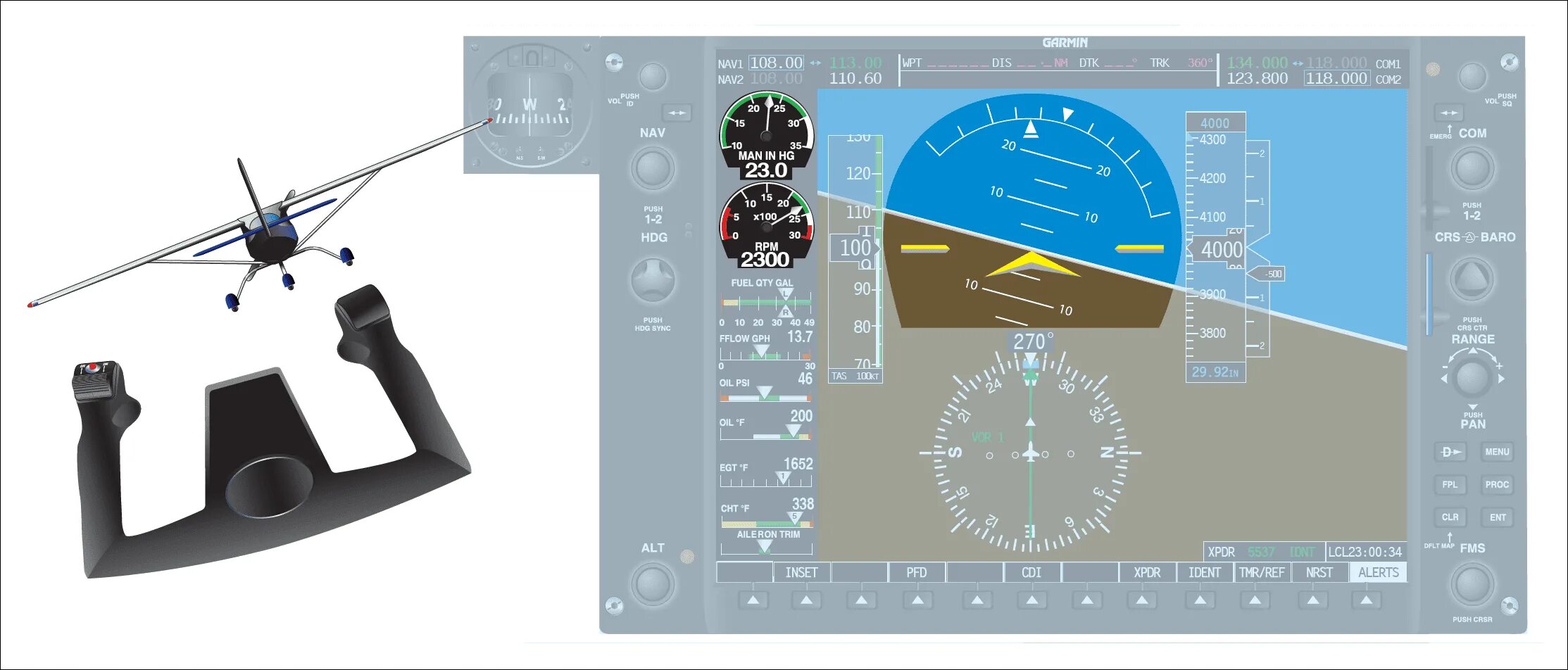Viewport: 1568px width, 670px height.
Task: Click the HDG heading knob
Action: [653, 280]
